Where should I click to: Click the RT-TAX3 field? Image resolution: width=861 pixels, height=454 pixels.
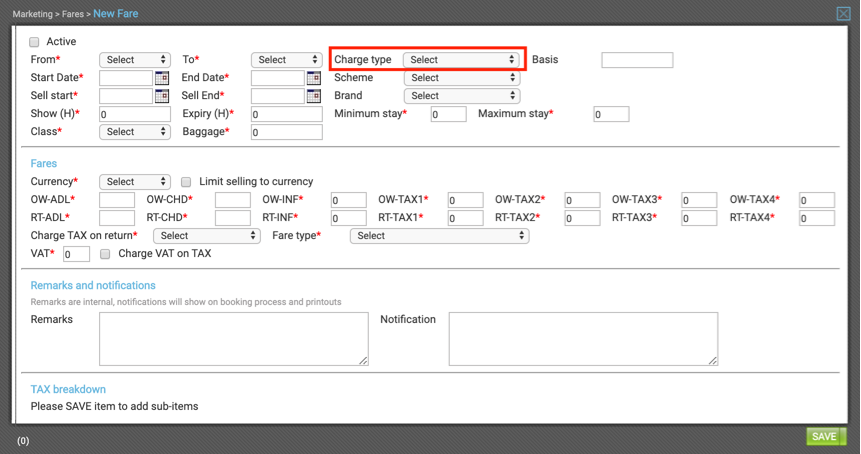699,218
